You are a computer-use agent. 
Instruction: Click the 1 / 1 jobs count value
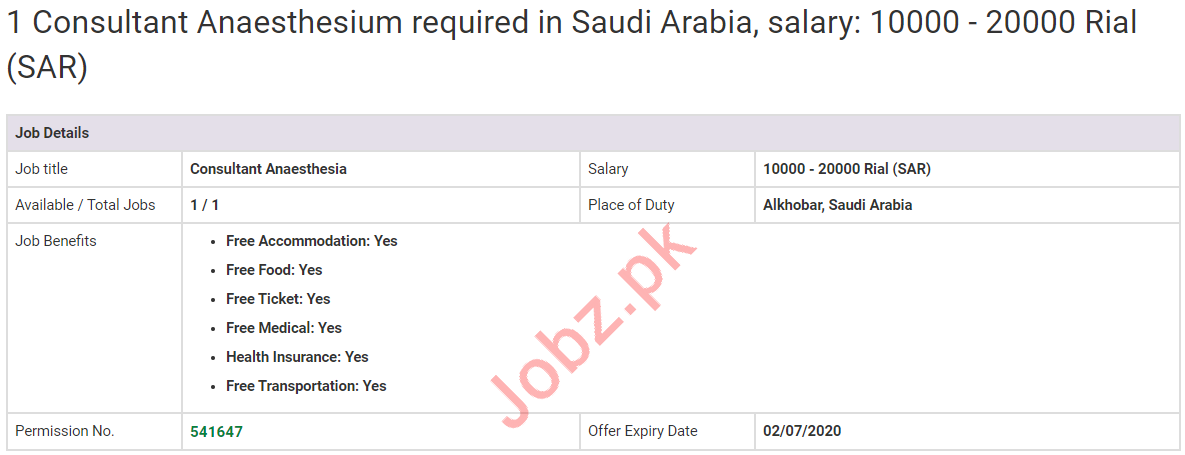pyautogui.click(x=204, y=205)
